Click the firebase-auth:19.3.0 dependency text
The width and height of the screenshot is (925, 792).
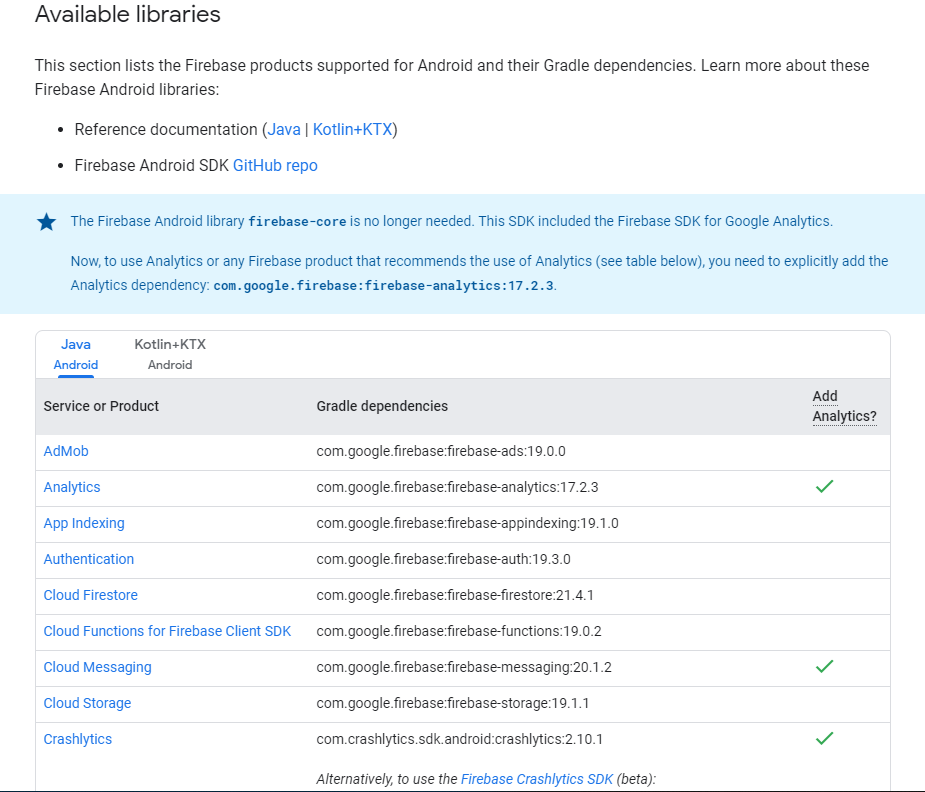[443, 559]
